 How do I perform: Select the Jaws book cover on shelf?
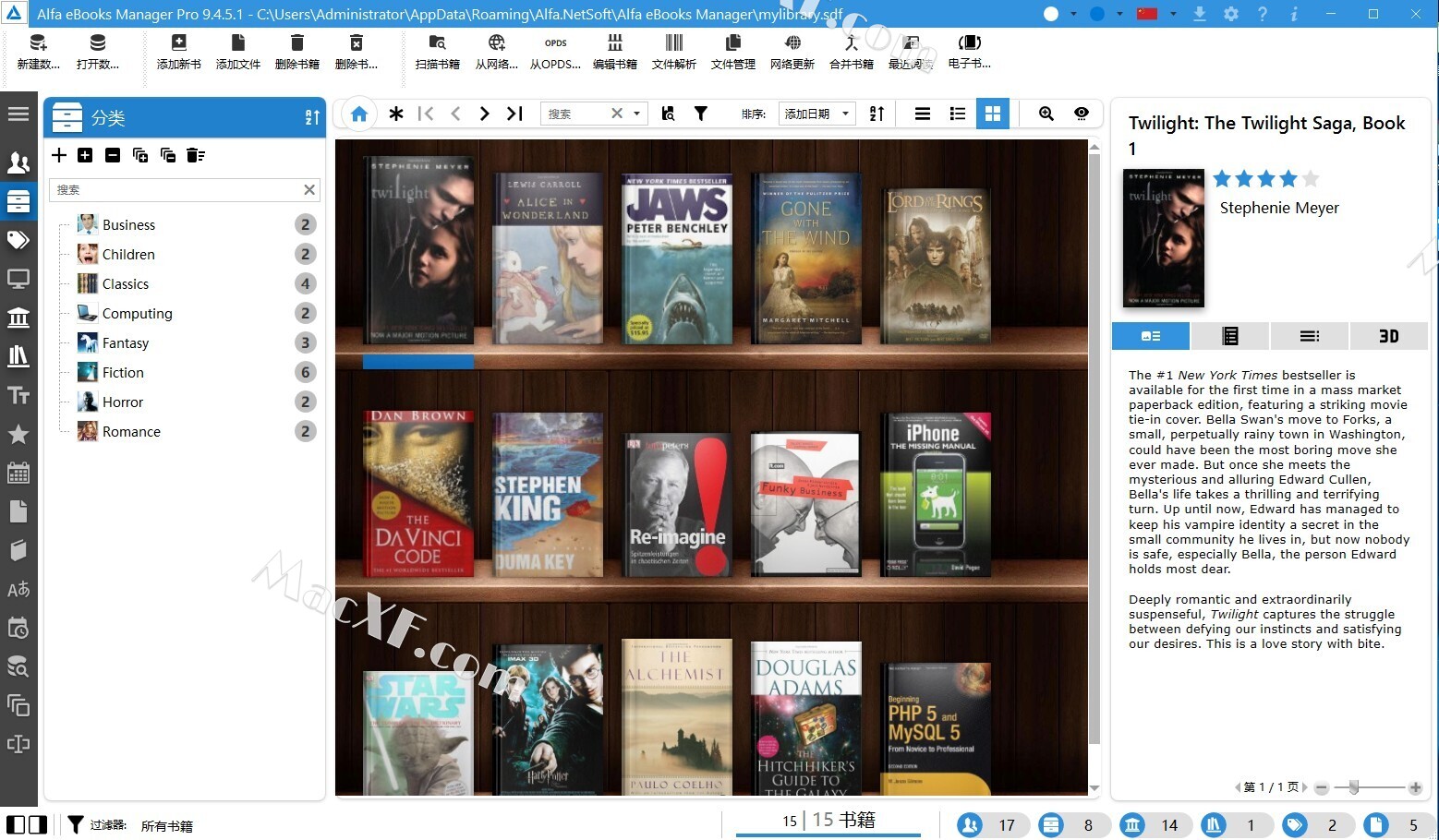click(x=677, y=258)
